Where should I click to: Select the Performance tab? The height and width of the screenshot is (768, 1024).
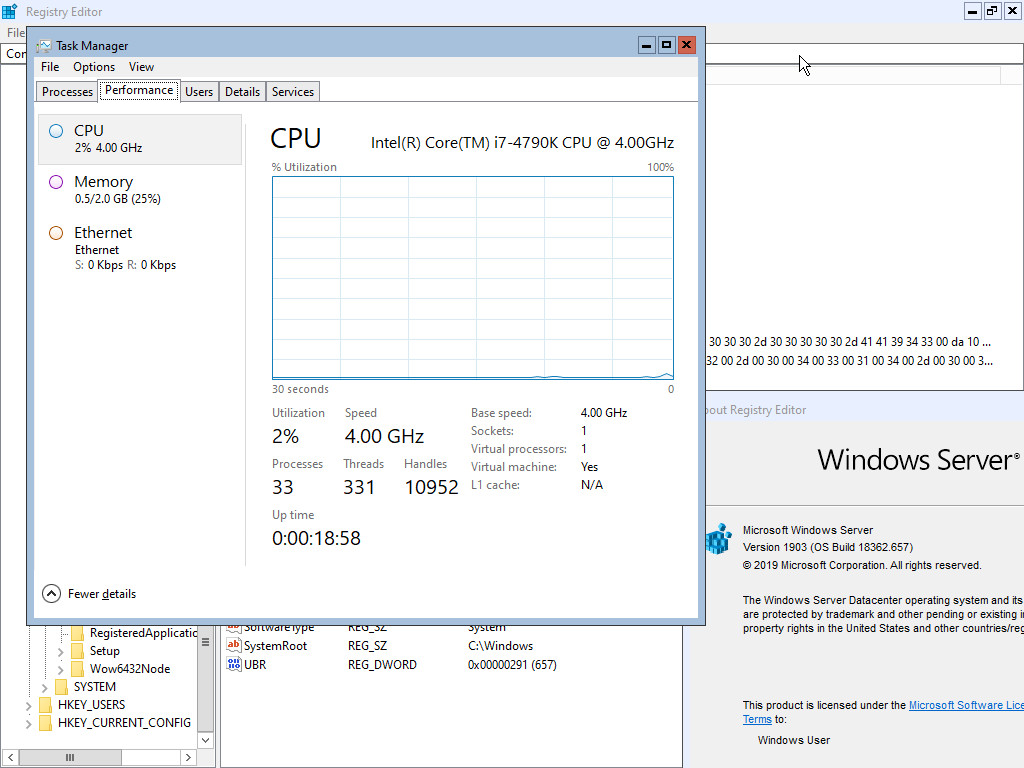point(139,90)
